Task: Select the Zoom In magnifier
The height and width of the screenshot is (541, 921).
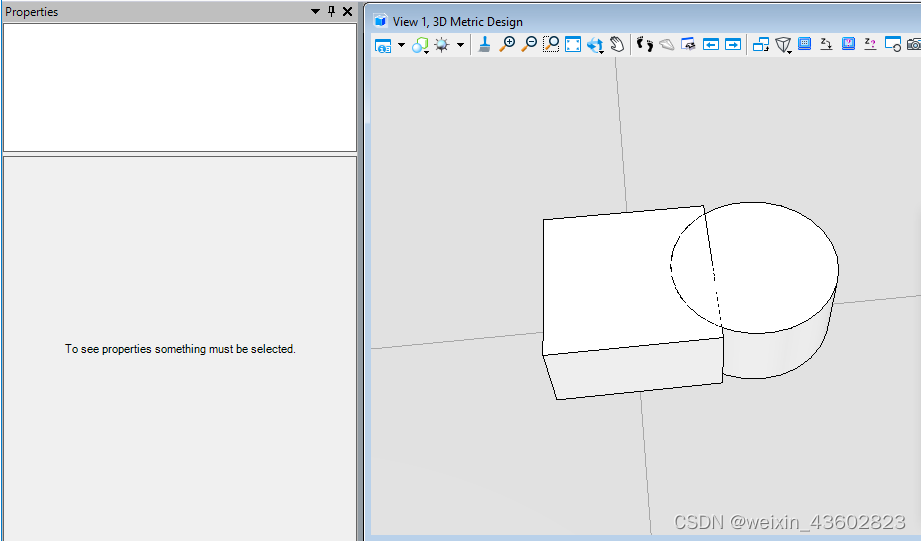Action: point(507,45)
